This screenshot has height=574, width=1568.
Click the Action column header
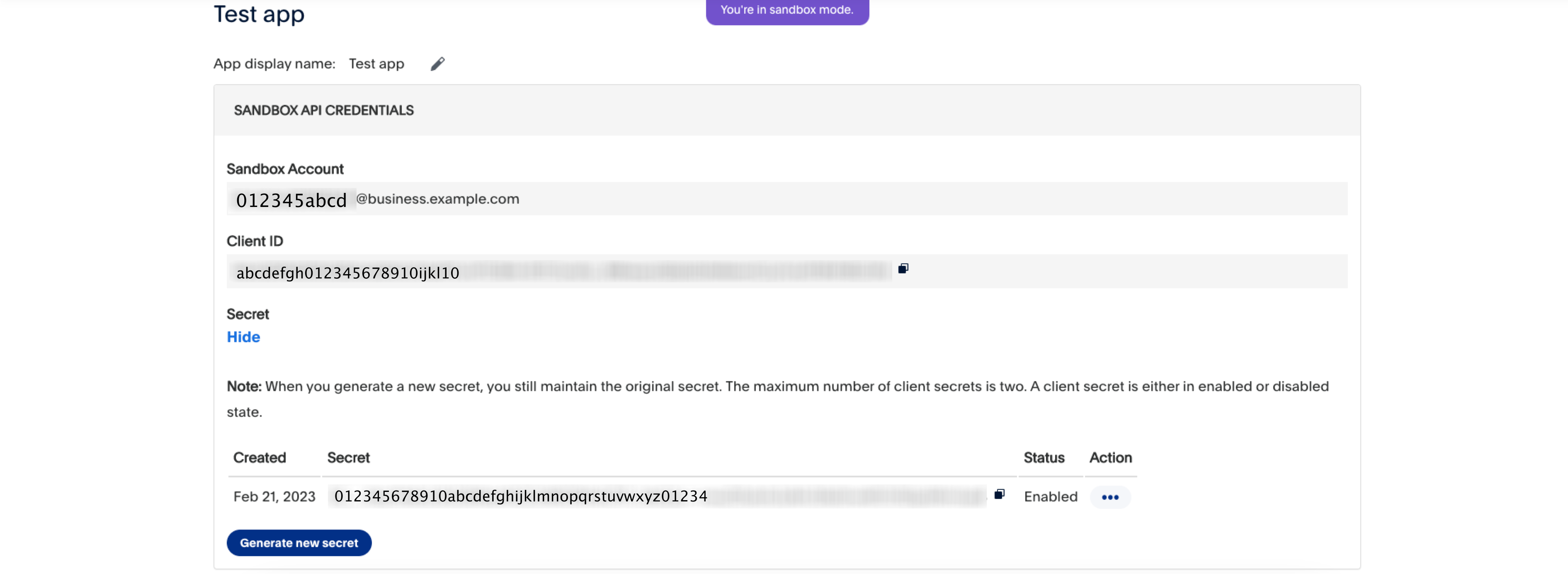pyautogui.click(x=1110, y=457)
